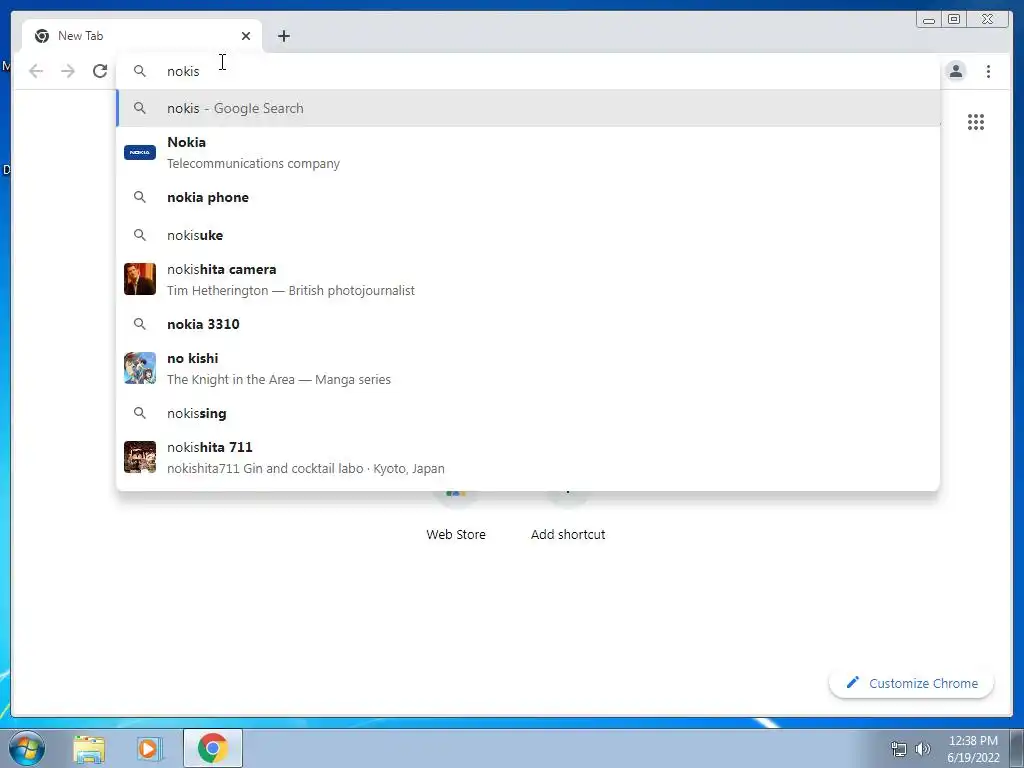
Task: Minimize the Chrome window
Action: [x=928, y=20]
